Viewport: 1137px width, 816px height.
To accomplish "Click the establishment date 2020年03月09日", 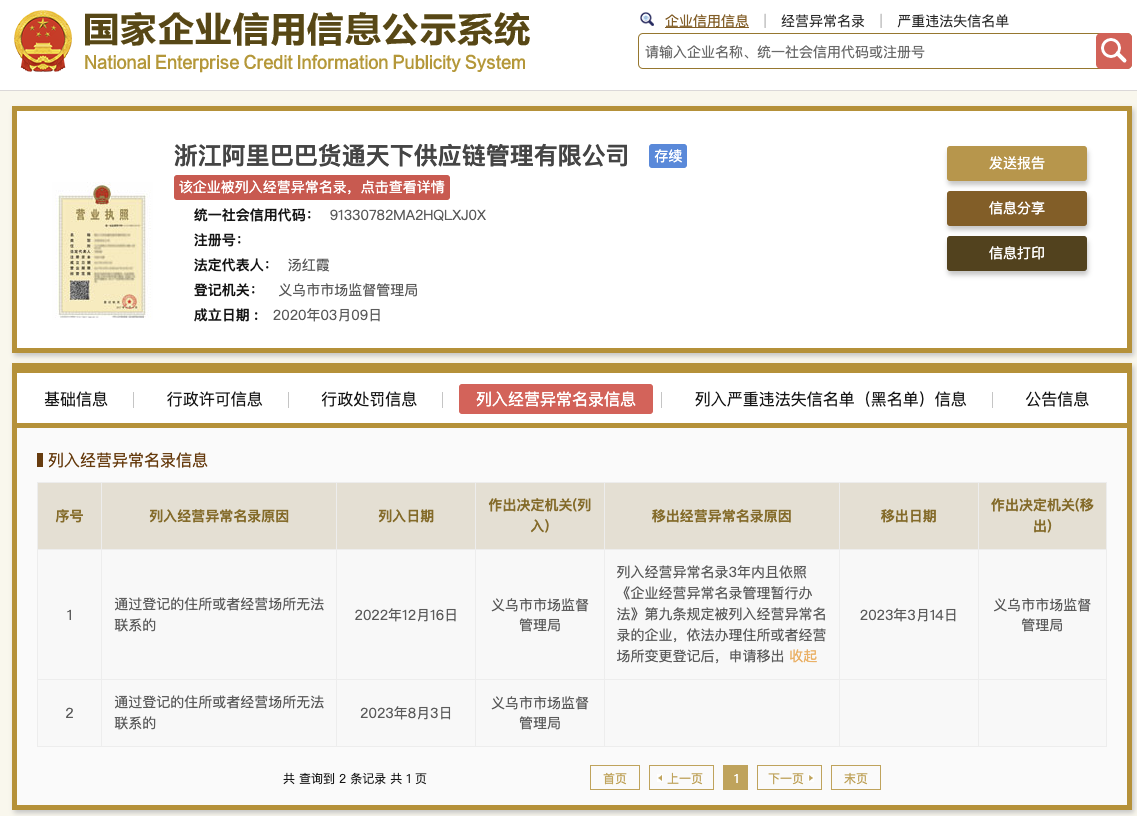I will (327, 315).
